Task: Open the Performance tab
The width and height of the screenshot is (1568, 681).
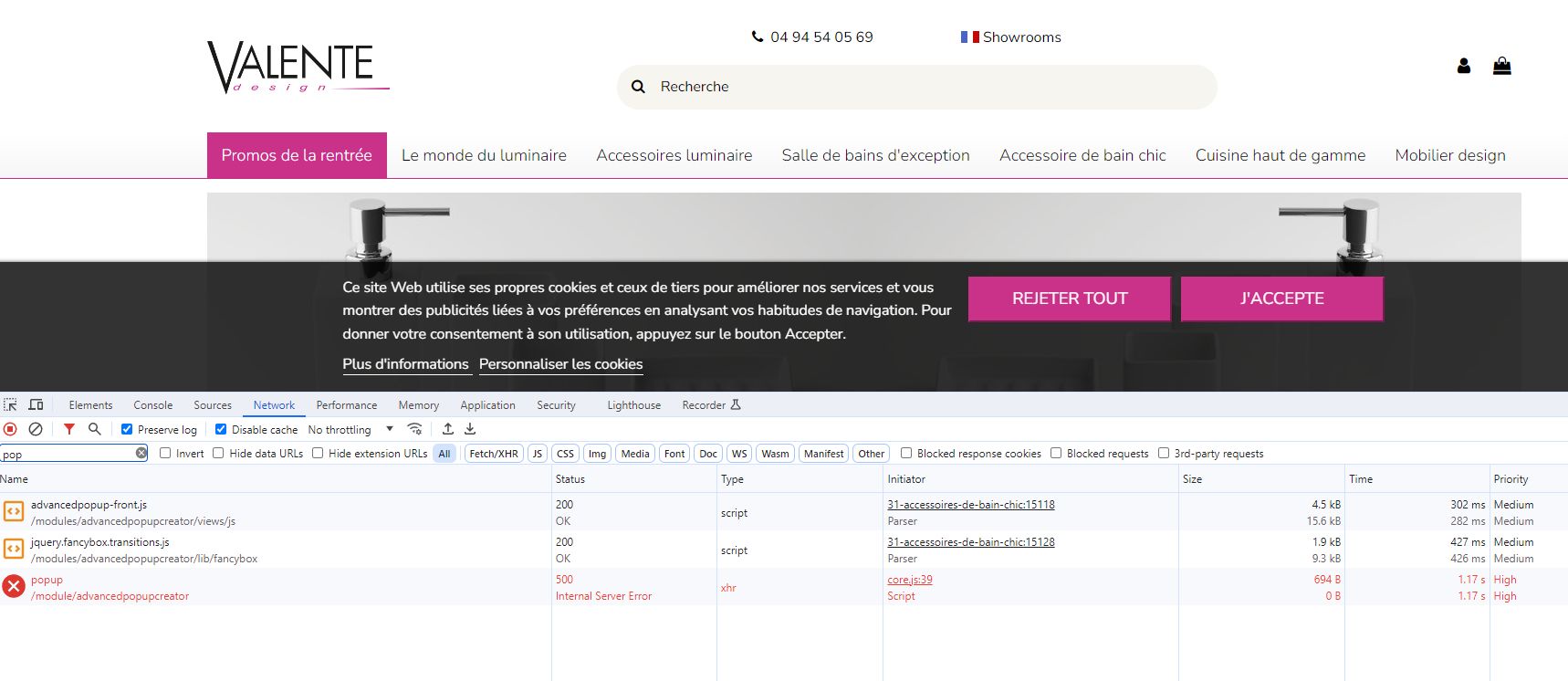Action: pyautogui.click(x=347, y=405)
